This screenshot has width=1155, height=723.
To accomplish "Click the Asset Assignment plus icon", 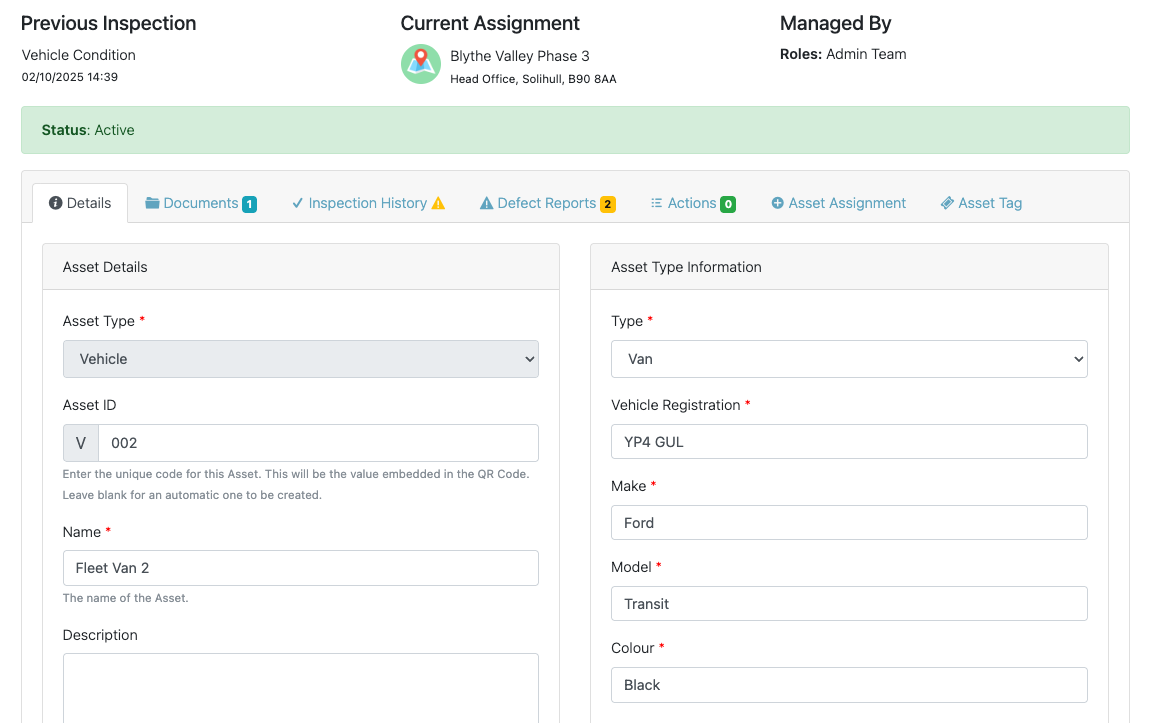I will point(777,203).
